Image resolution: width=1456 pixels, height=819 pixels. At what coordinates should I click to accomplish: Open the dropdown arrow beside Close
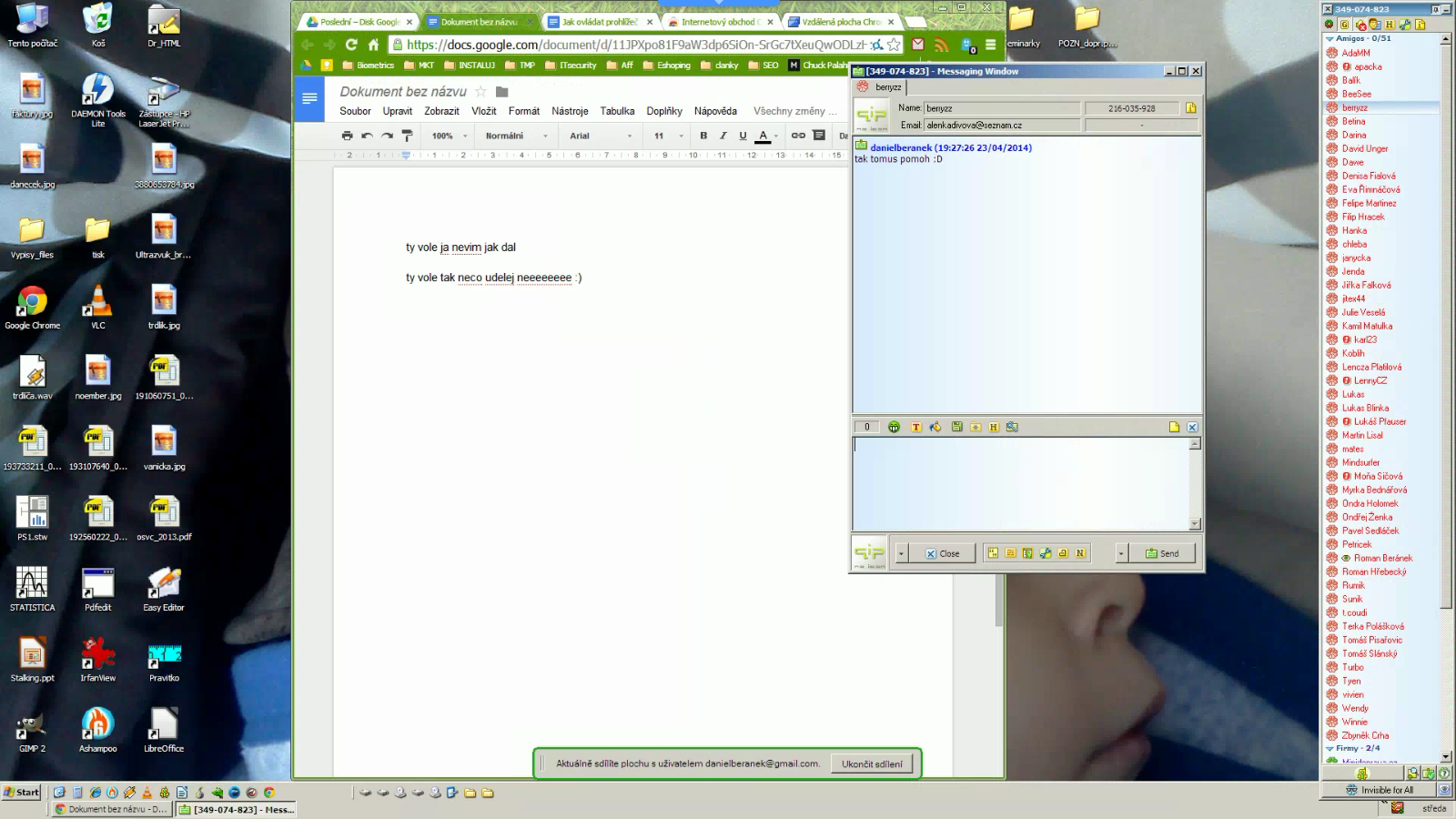[901, 553]
